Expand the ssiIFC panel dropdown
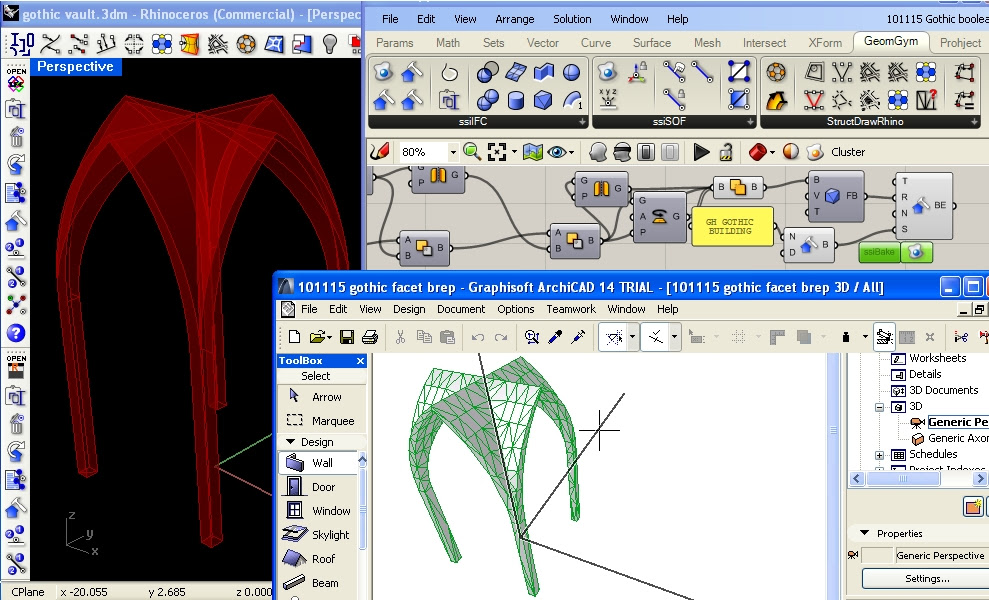989x600 pixels. pos(582,122)
